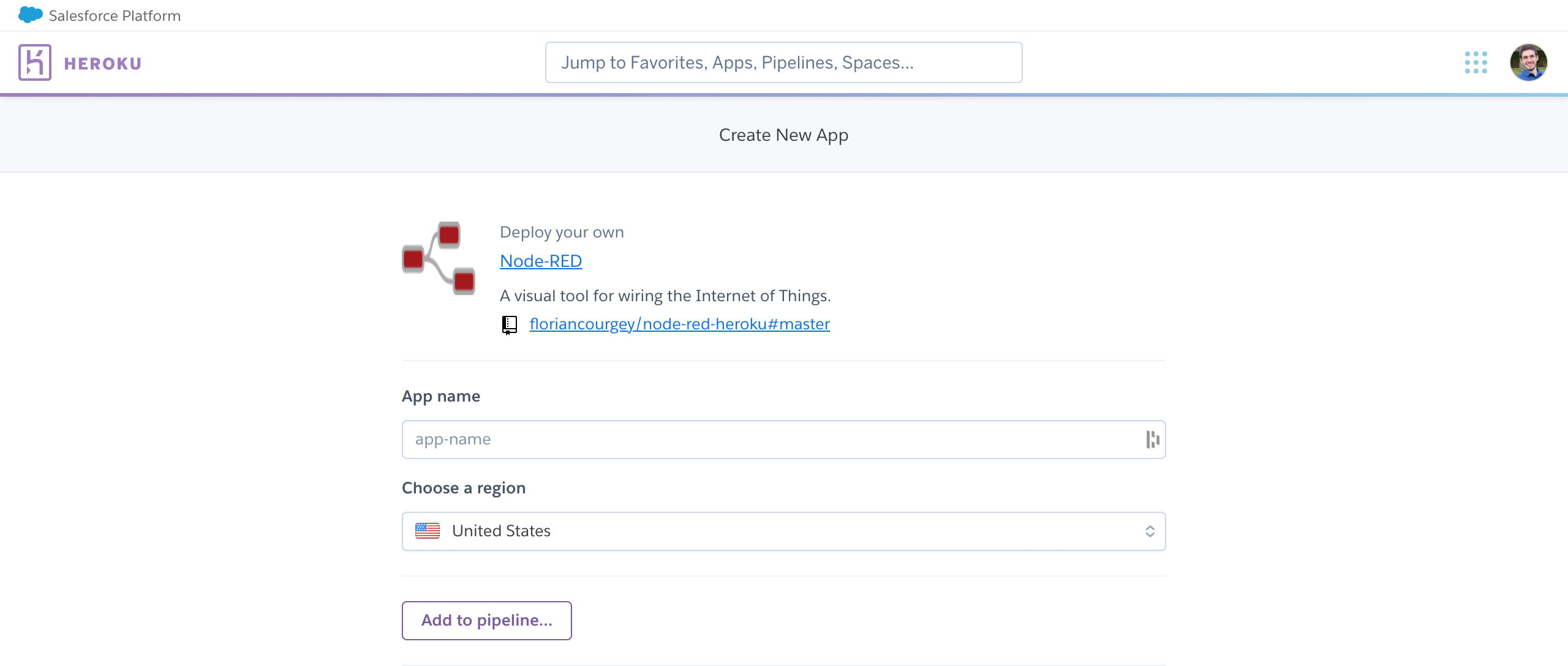Click the Salesforce cloud logo icon

[x=30, y=15]
